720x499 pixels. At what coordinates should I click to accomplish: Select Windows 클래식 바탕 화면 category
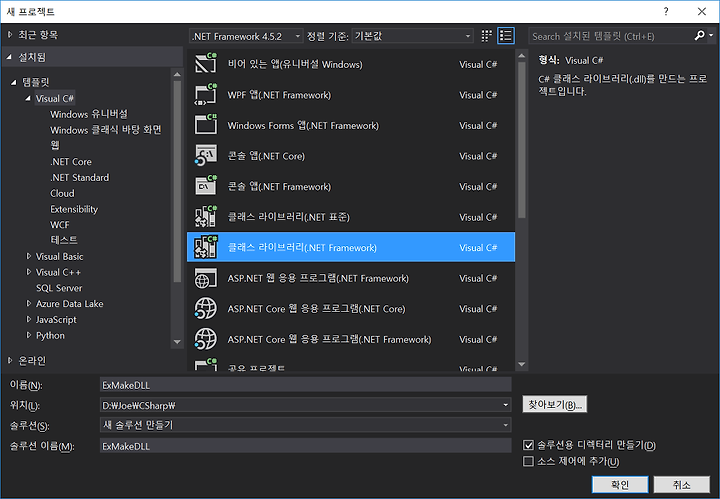click(106, 130)
